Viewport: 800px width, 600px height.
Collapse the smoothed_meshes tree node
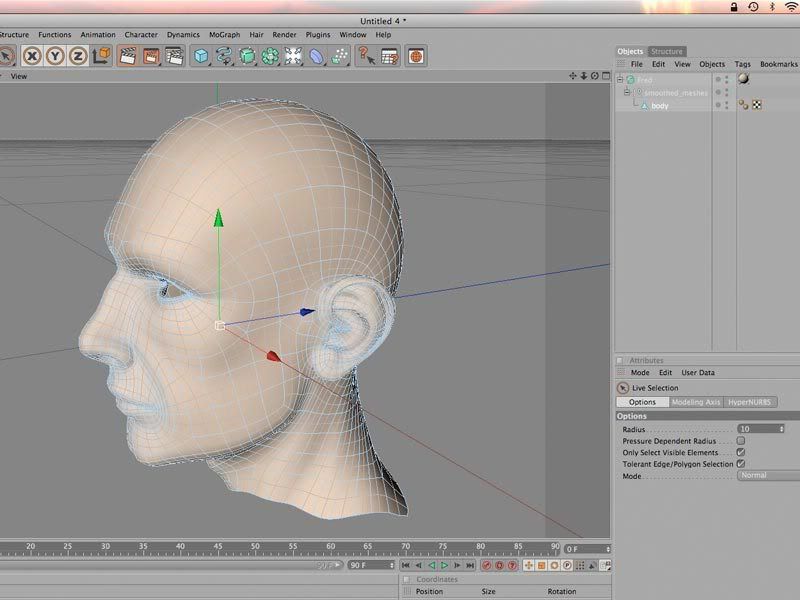point(628,92)
